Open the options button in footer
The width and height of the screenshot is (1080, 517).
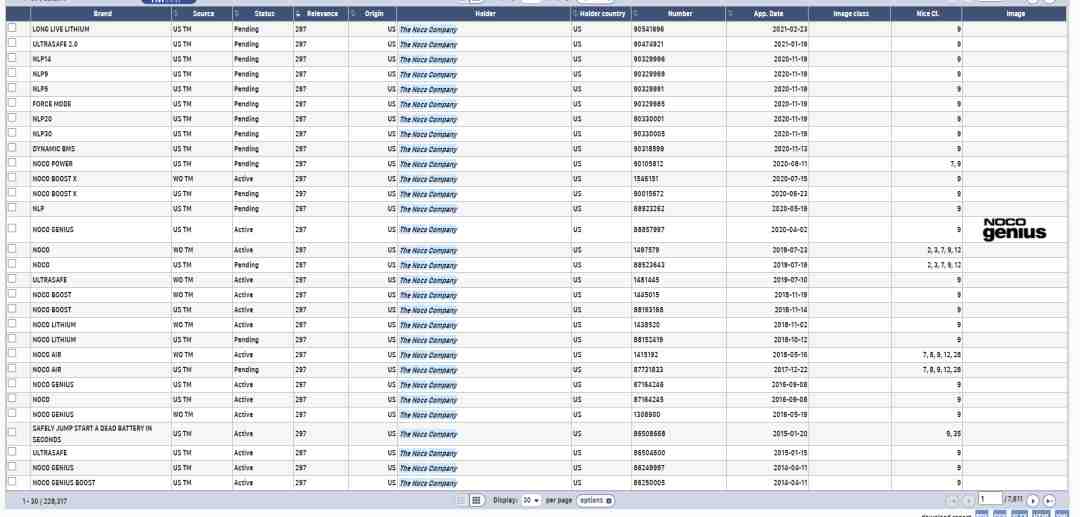click(595, 500)
